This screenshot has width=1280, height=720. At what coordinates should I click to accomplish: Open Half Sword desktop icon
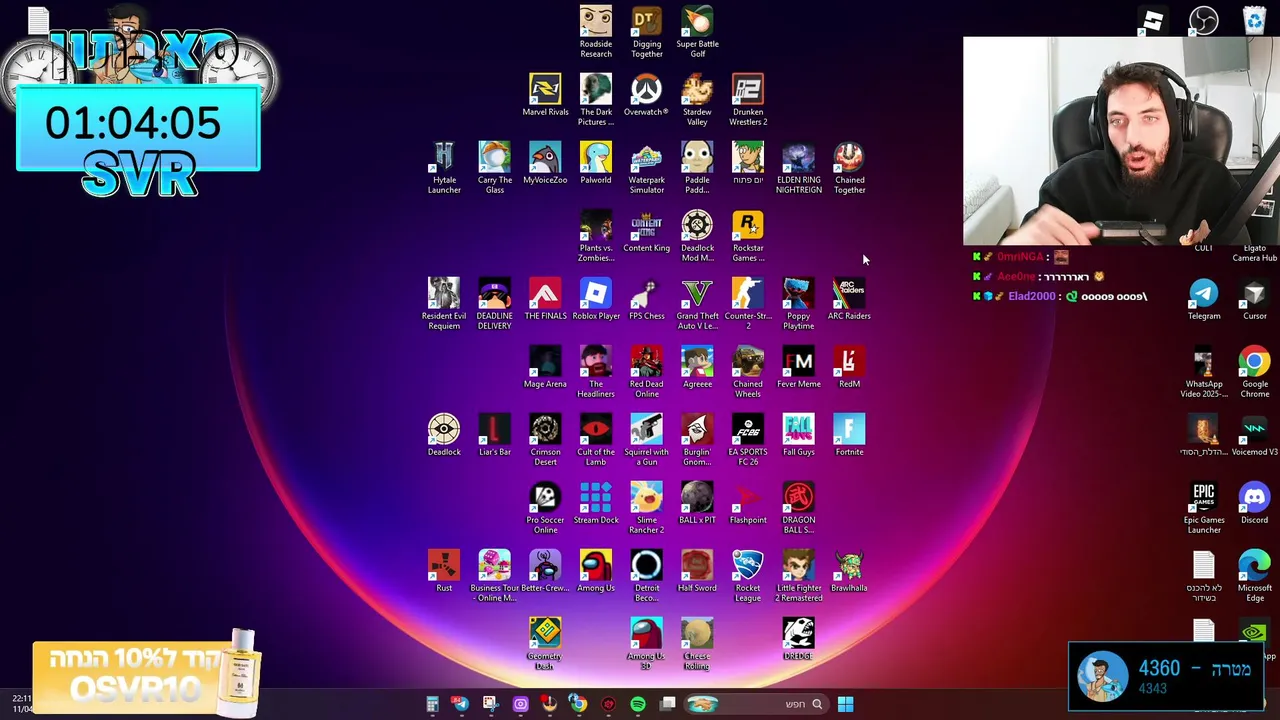pos(697,571)
